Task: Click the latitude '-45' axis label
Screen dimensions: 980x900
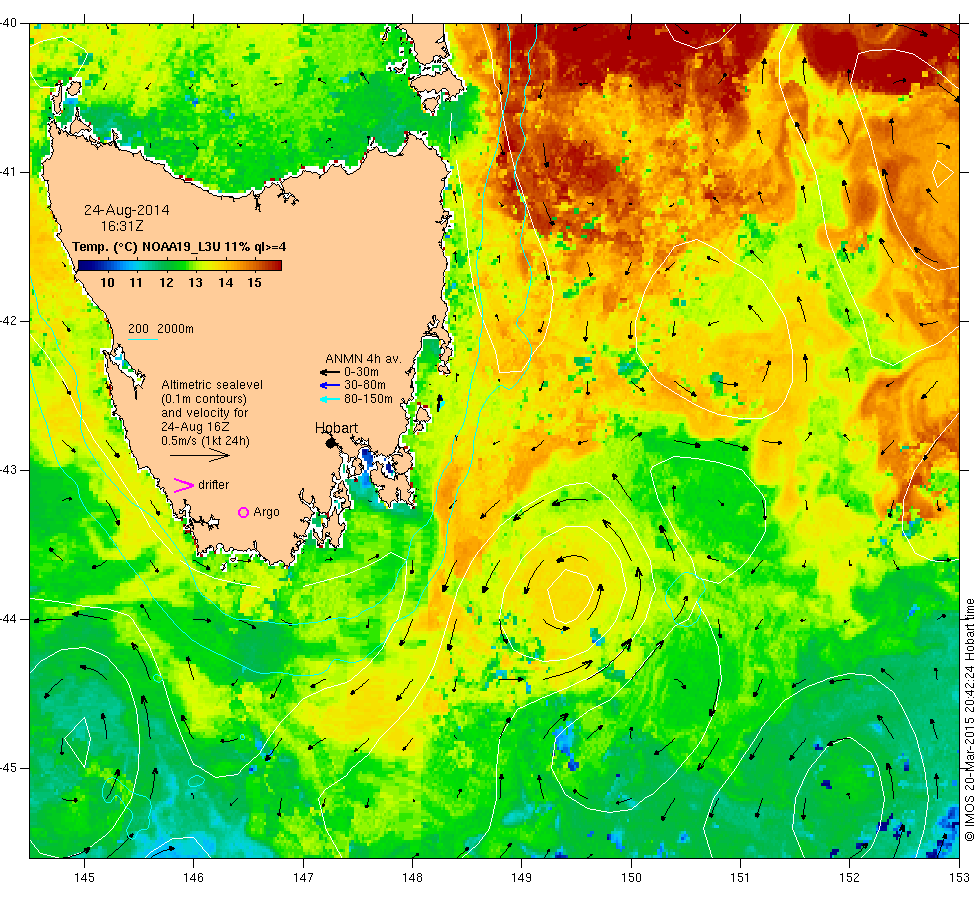Action: (9, 768)
